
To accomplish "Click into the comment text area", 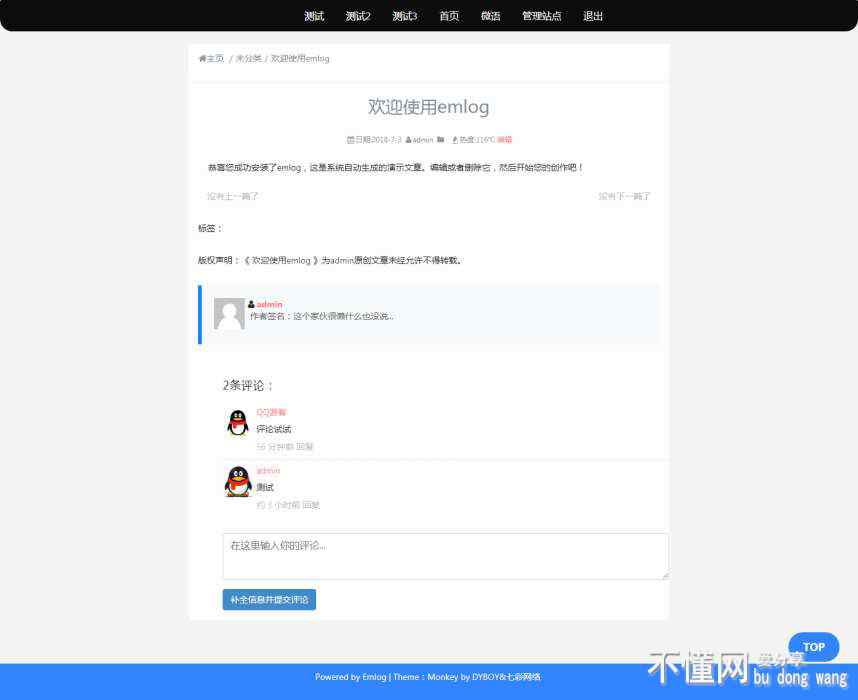I will tap(445, 556).
